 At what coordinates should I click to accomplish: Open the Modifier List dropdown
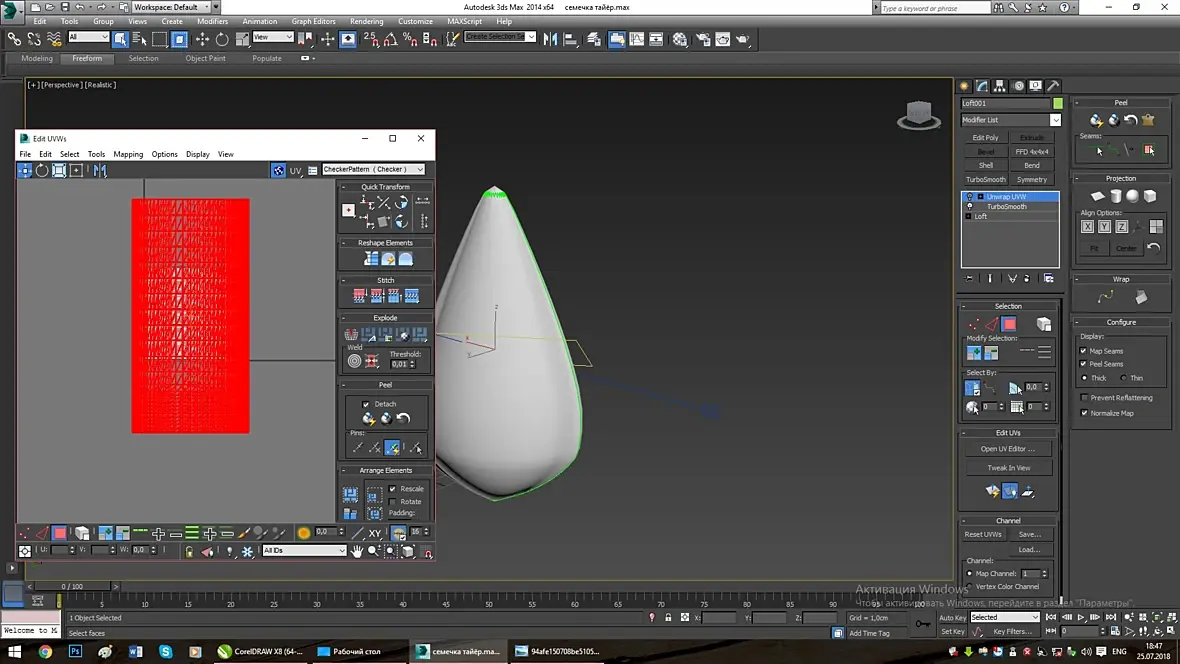click(1055, 120)
